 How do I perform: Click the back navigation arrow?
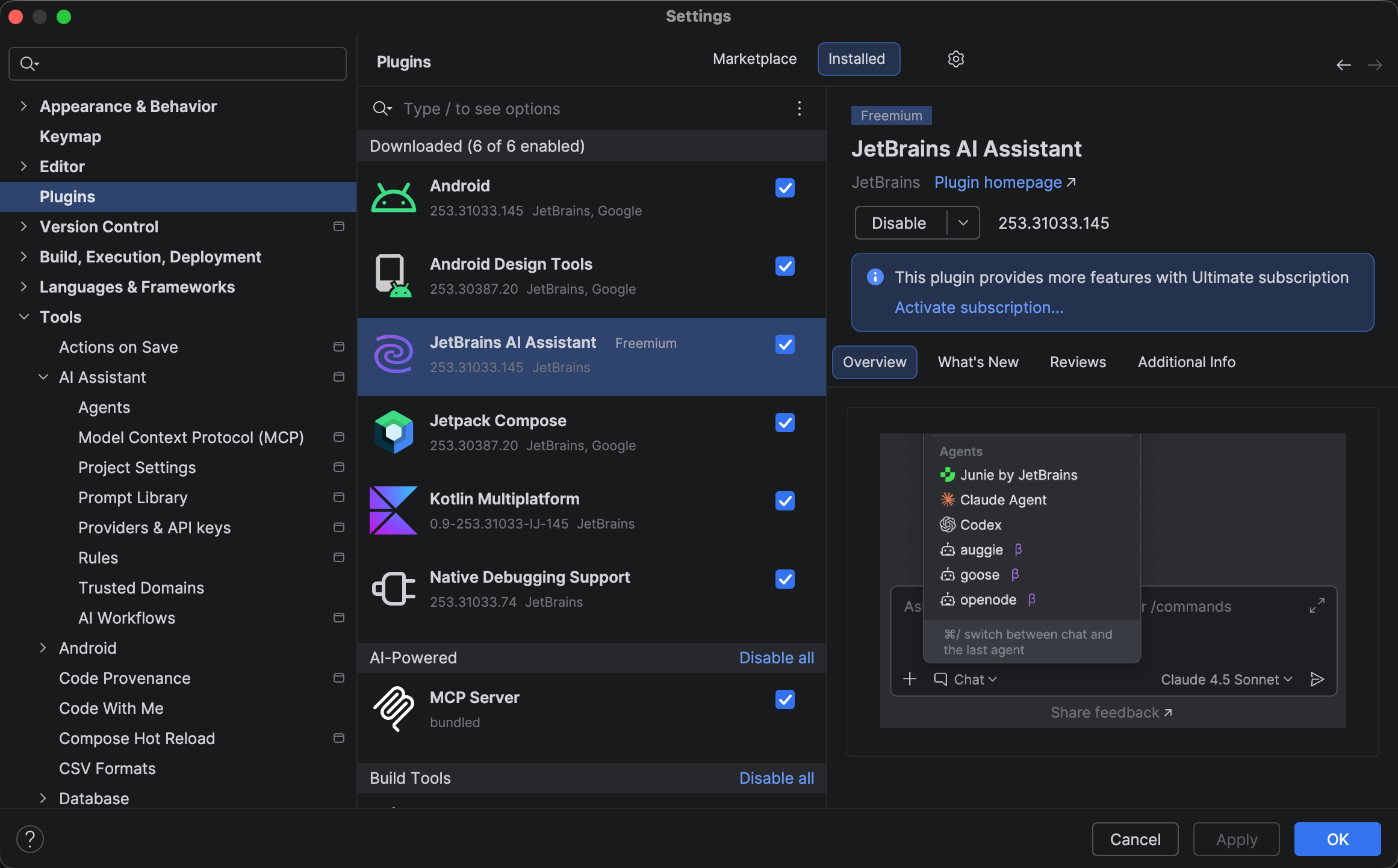1343,65
